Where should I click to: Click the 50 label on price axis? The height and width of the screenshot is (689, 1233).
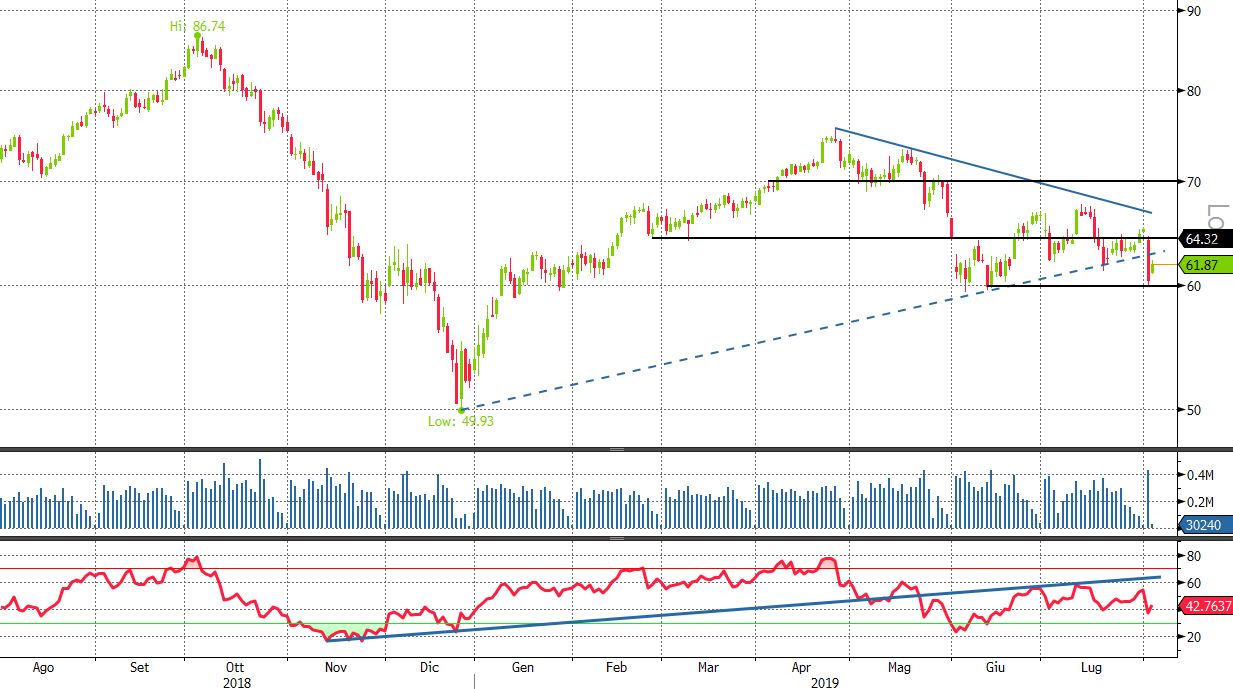[1194, 409]
